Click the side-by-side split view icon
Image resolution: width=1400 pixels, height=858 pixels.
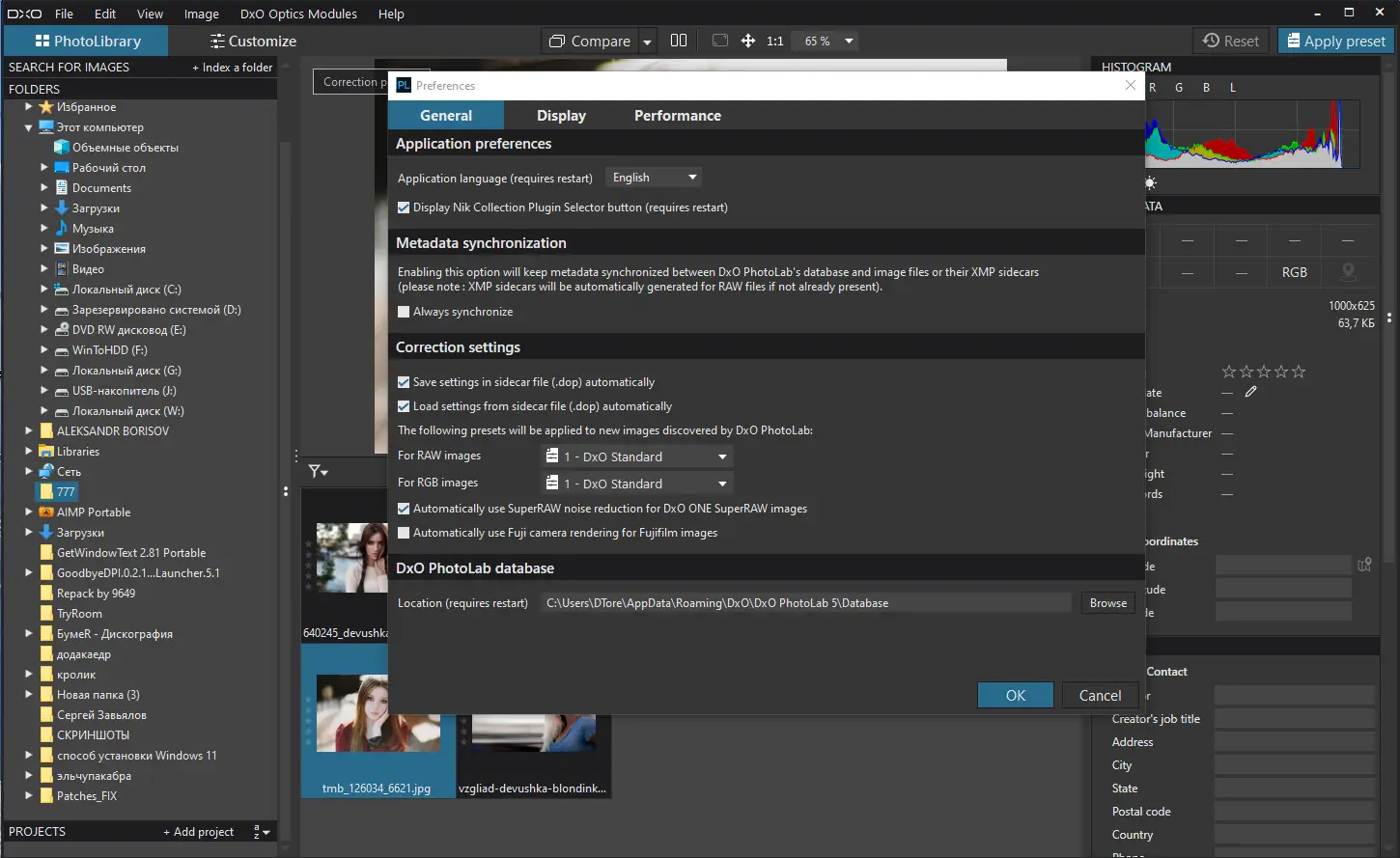click(x=679, y=41)
